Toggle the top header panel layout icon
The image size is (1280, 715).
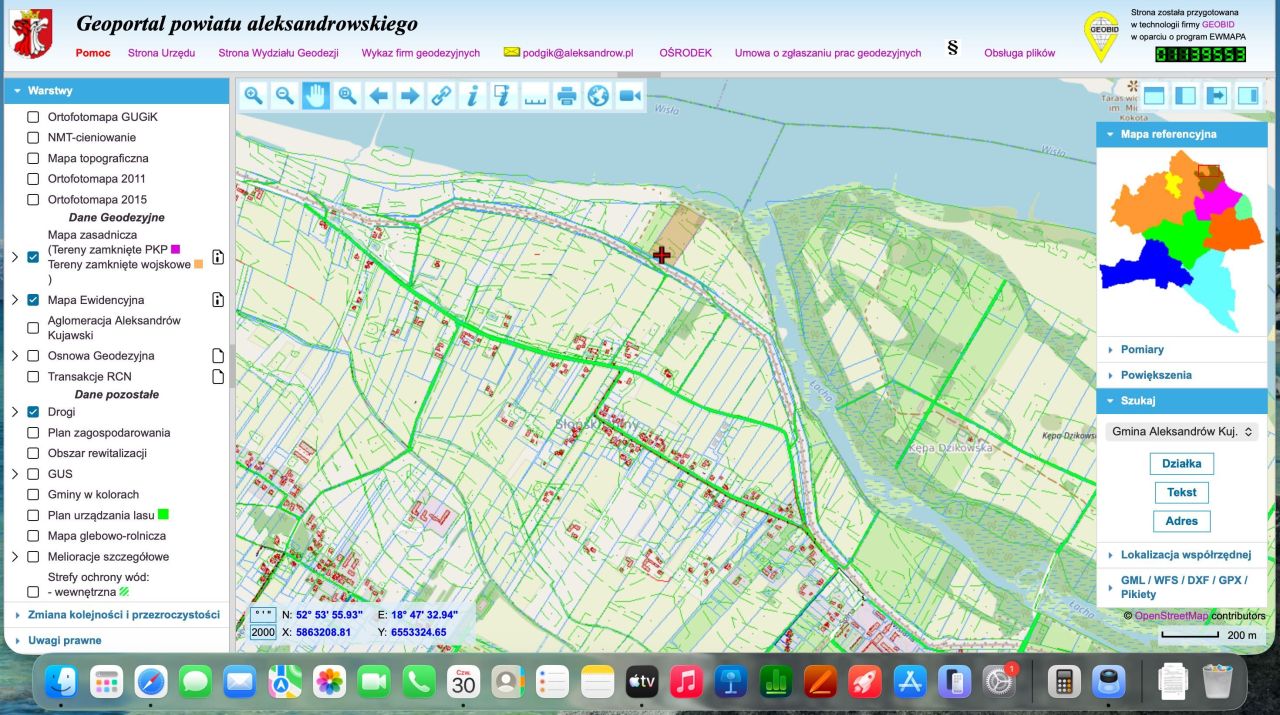[x=1154, y=96]
